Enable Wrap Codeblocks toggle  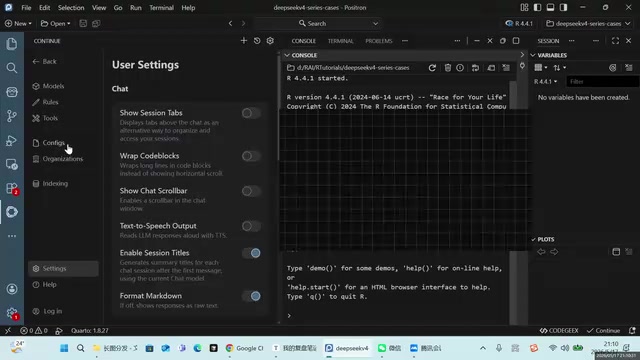coord(251,156)
